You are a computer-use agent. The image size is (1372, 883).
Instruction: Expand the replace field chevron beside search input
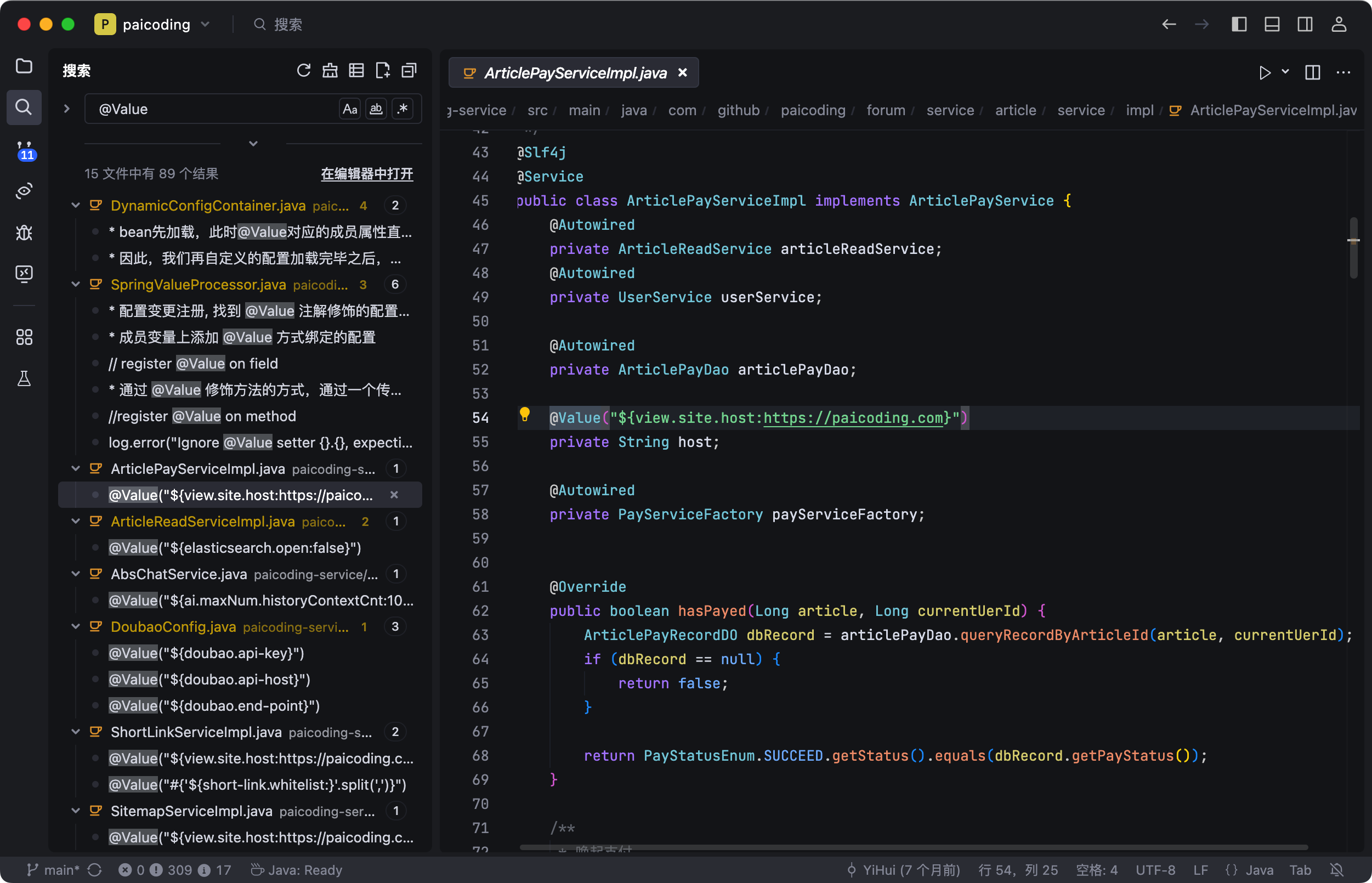66,109
